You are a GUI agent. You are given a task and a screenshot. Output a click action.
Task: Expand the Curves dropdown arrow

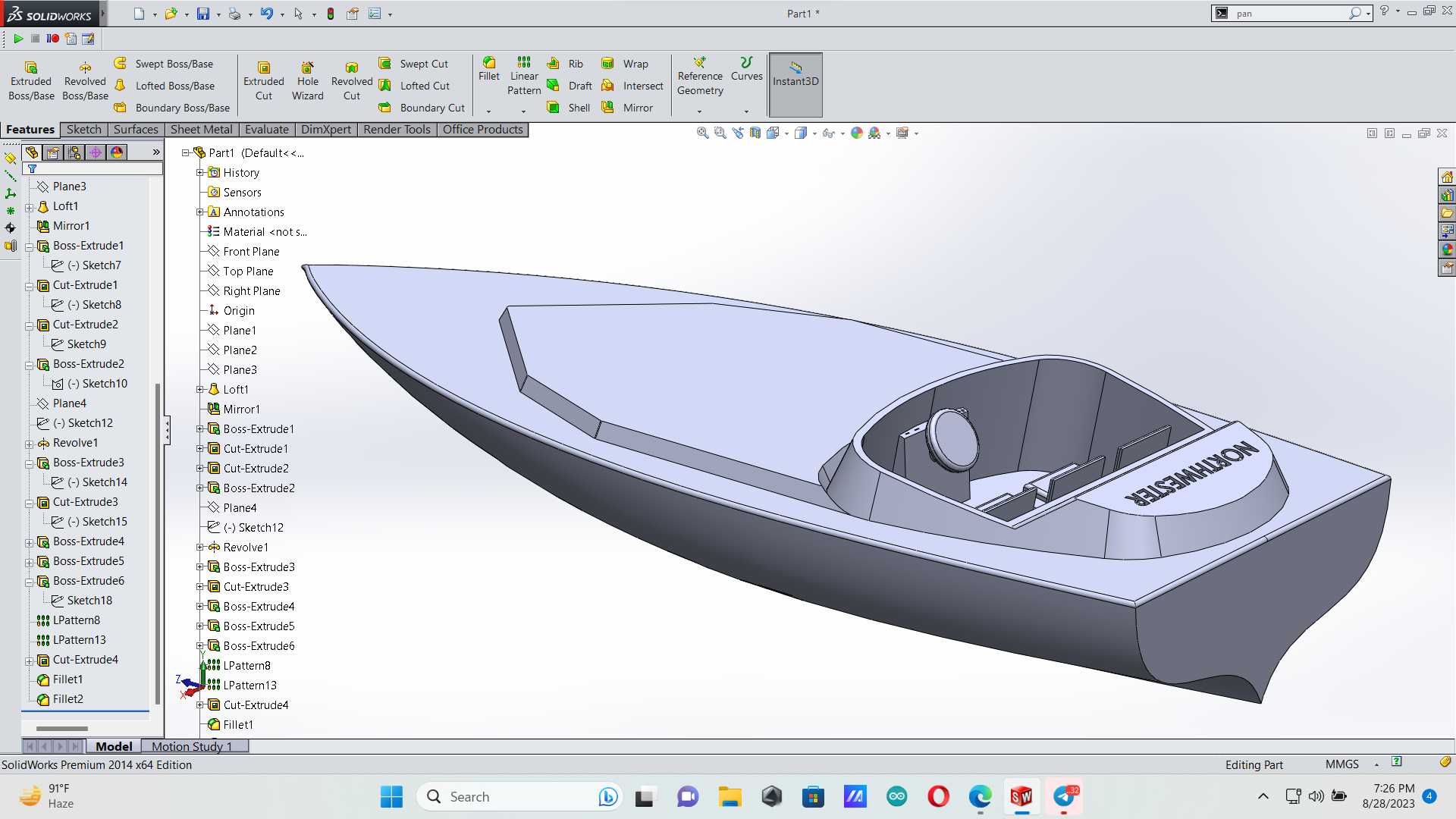pos(746,111)
